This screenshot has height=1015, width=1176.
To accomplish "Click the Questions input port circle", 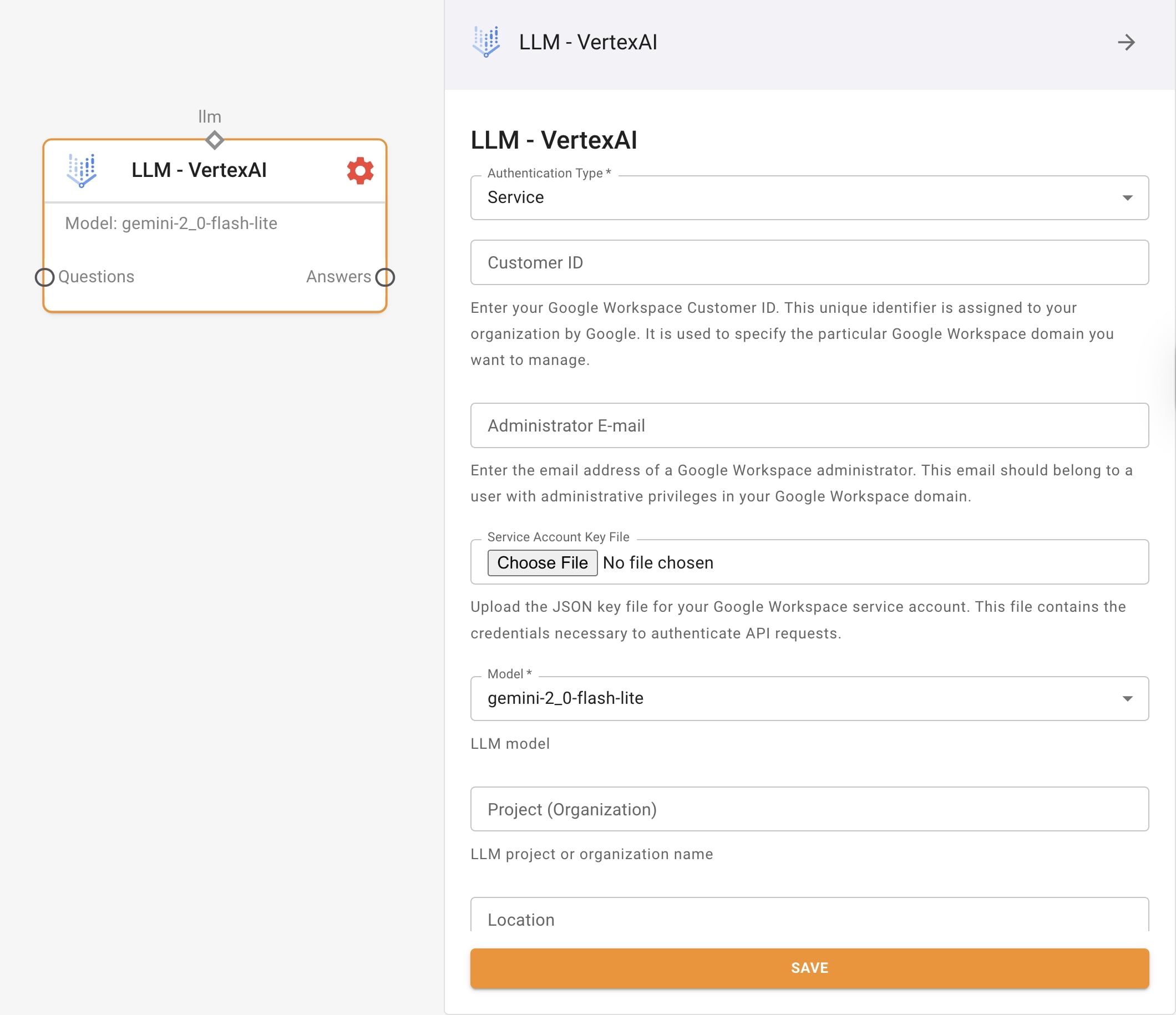I will coord(45,277).
